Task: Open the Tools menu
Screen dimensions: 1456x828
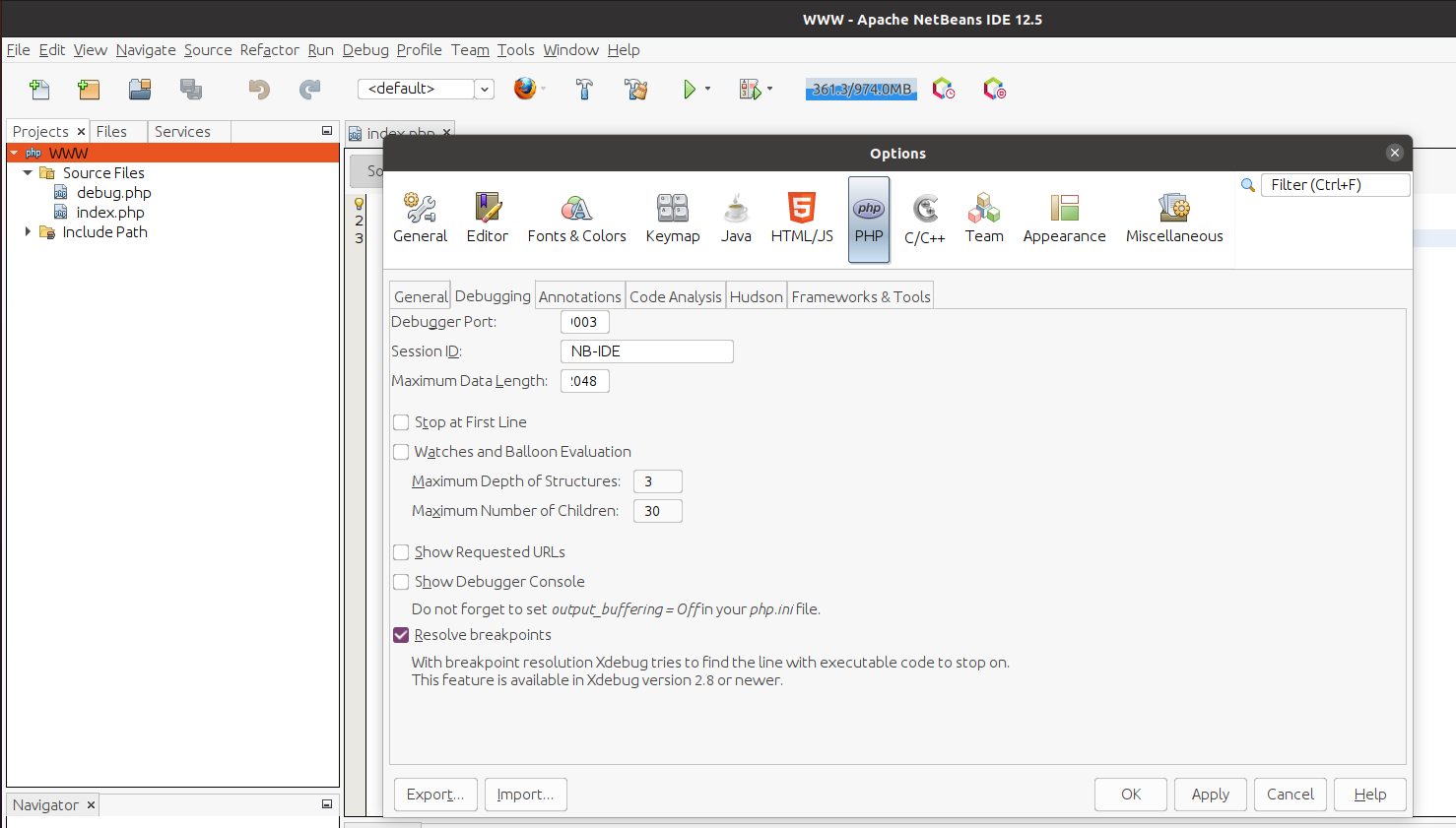Action: point(515,50)
